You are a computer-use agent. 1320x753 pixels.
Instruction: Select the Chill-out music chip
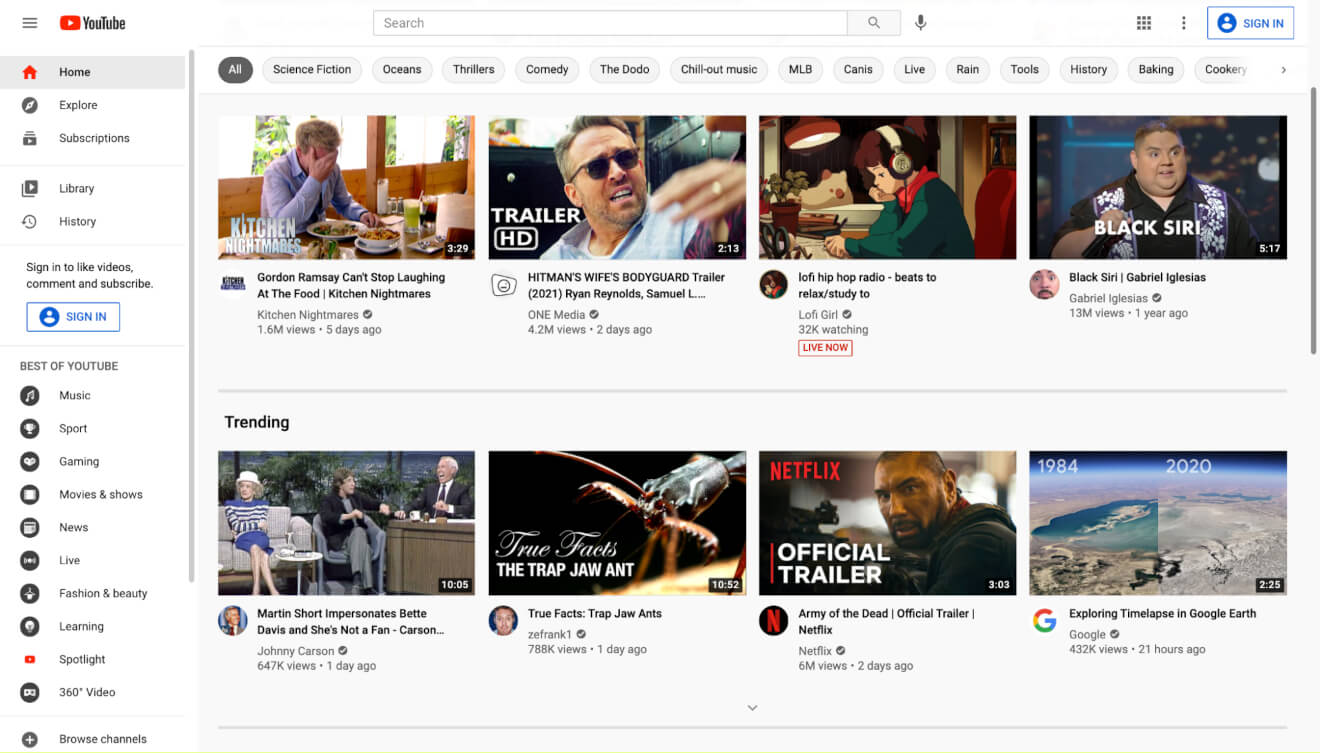point(719,69)
